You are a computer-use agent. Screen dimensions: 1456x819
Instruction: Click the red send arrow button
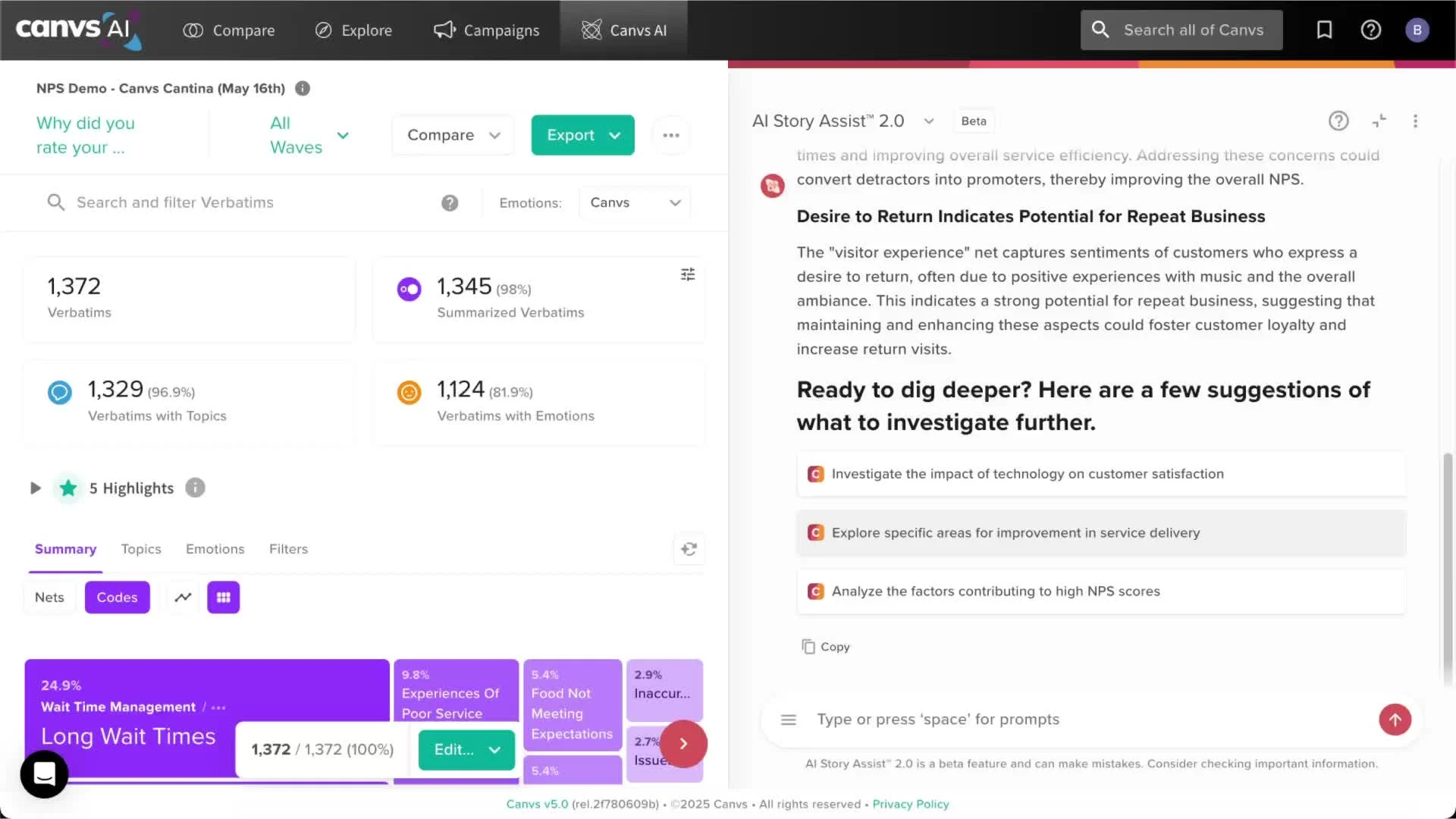point(1395,720)
